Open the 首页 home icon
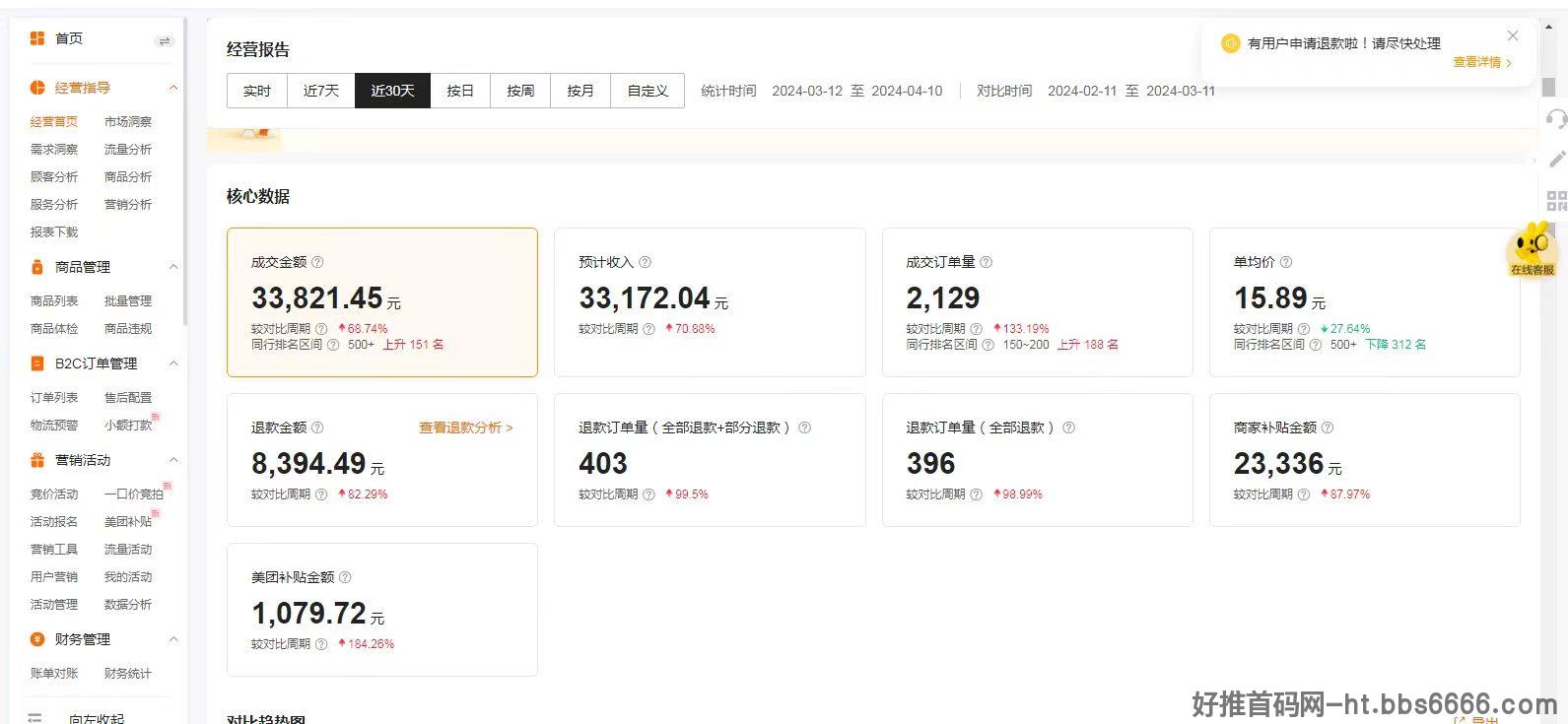1568x724 pixels. click(x=37, y=38)
